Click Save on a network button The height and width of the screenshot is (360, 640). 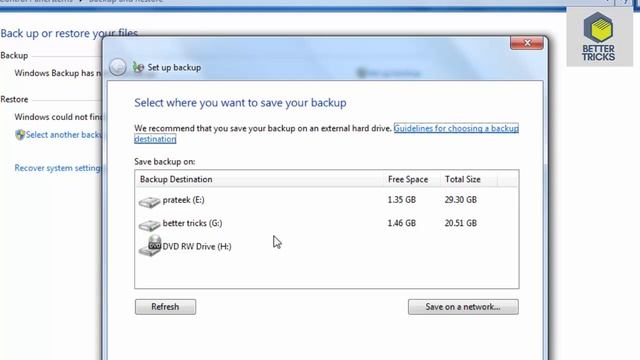coord(463,307)
